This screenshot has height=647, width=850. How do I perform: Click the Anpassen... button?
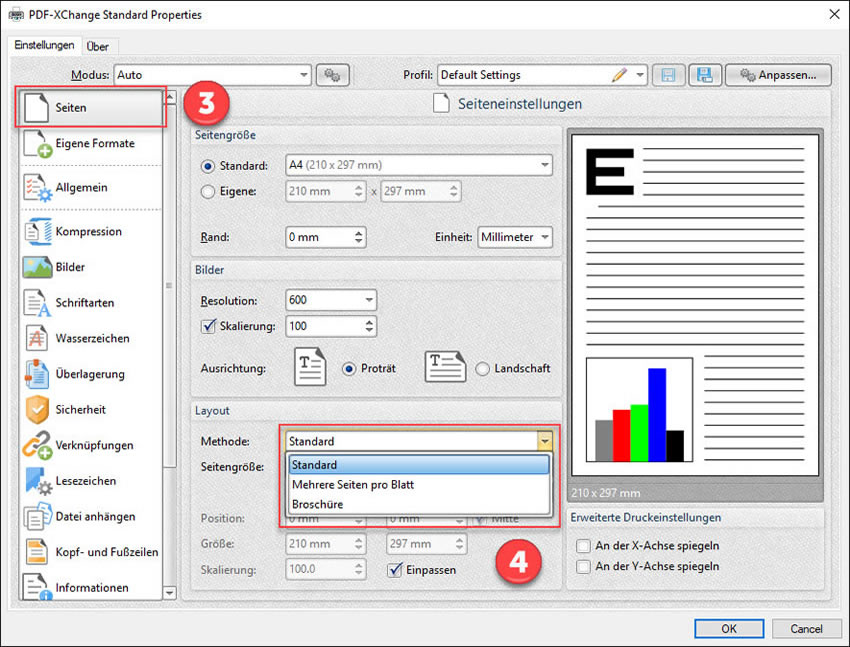tap(778, 75)
